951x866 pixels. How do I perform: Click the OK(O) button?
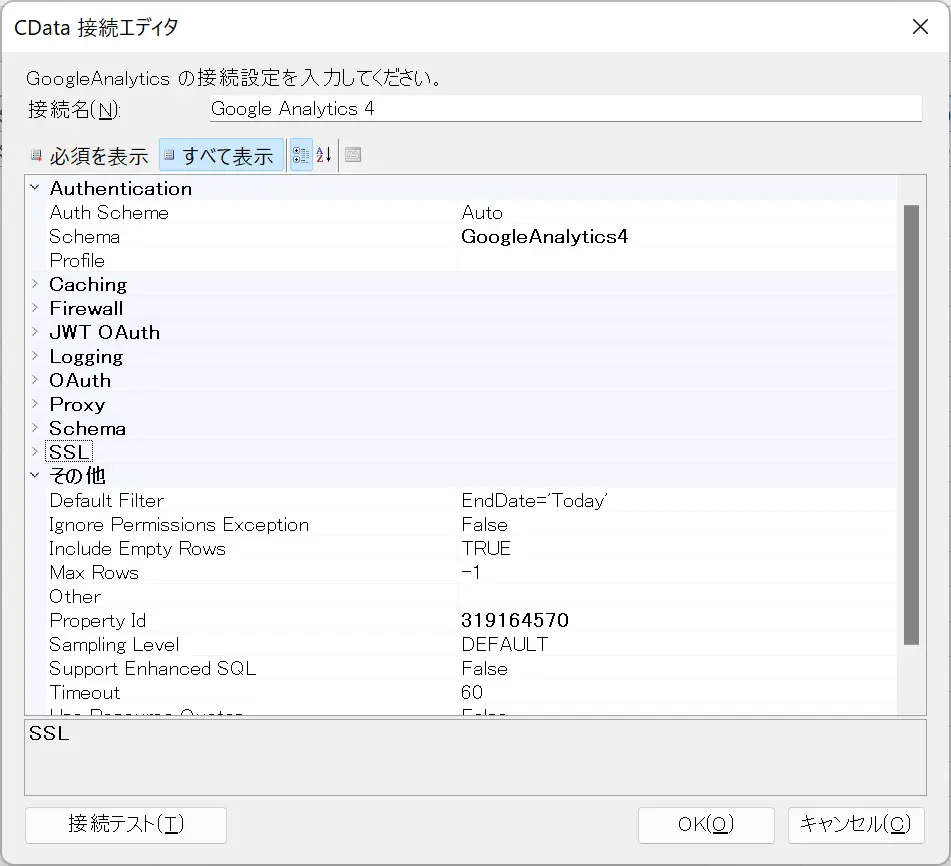[706, 825]
